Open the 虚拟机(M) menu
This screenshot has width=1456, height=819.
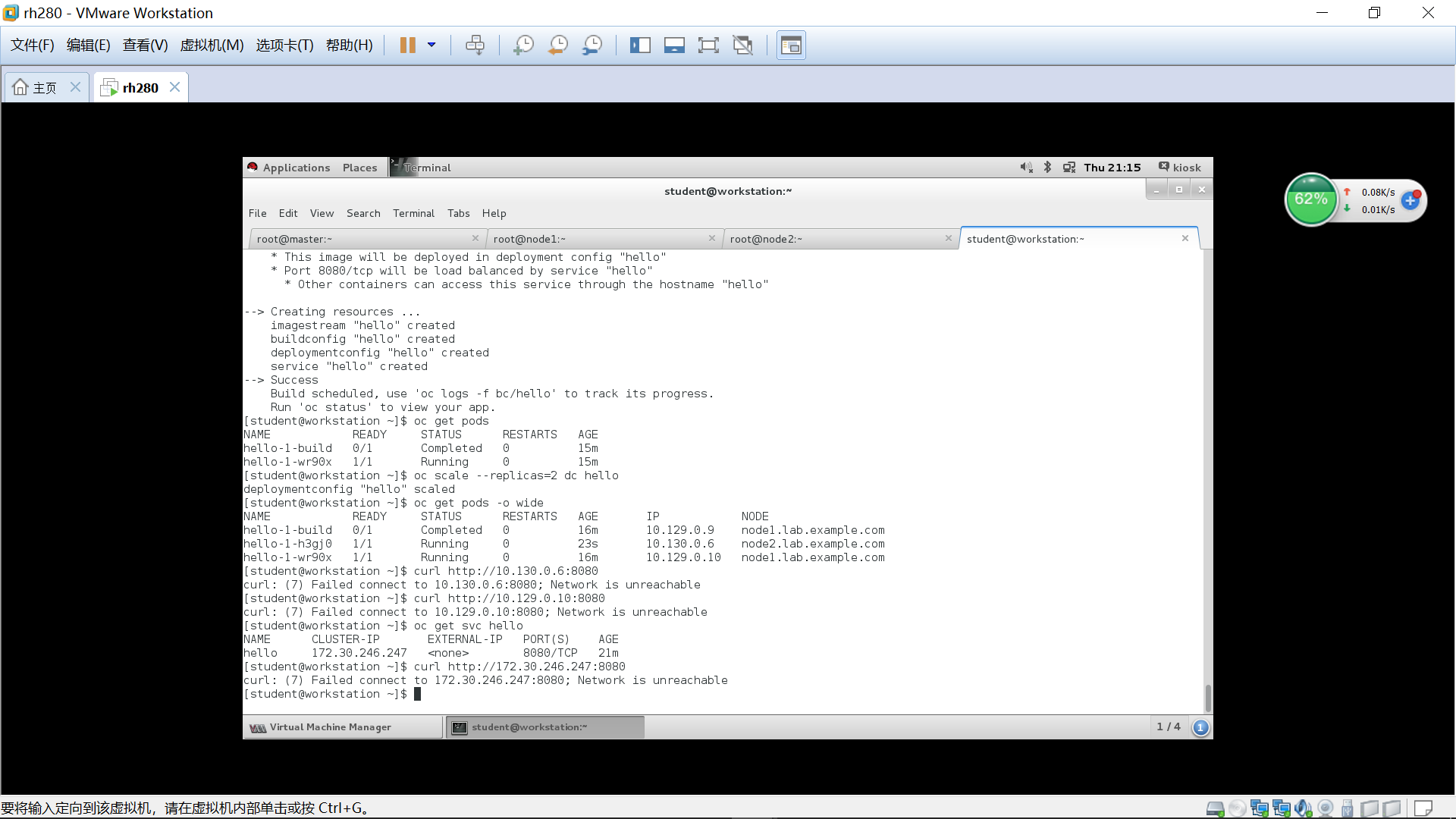coord(212,45)
